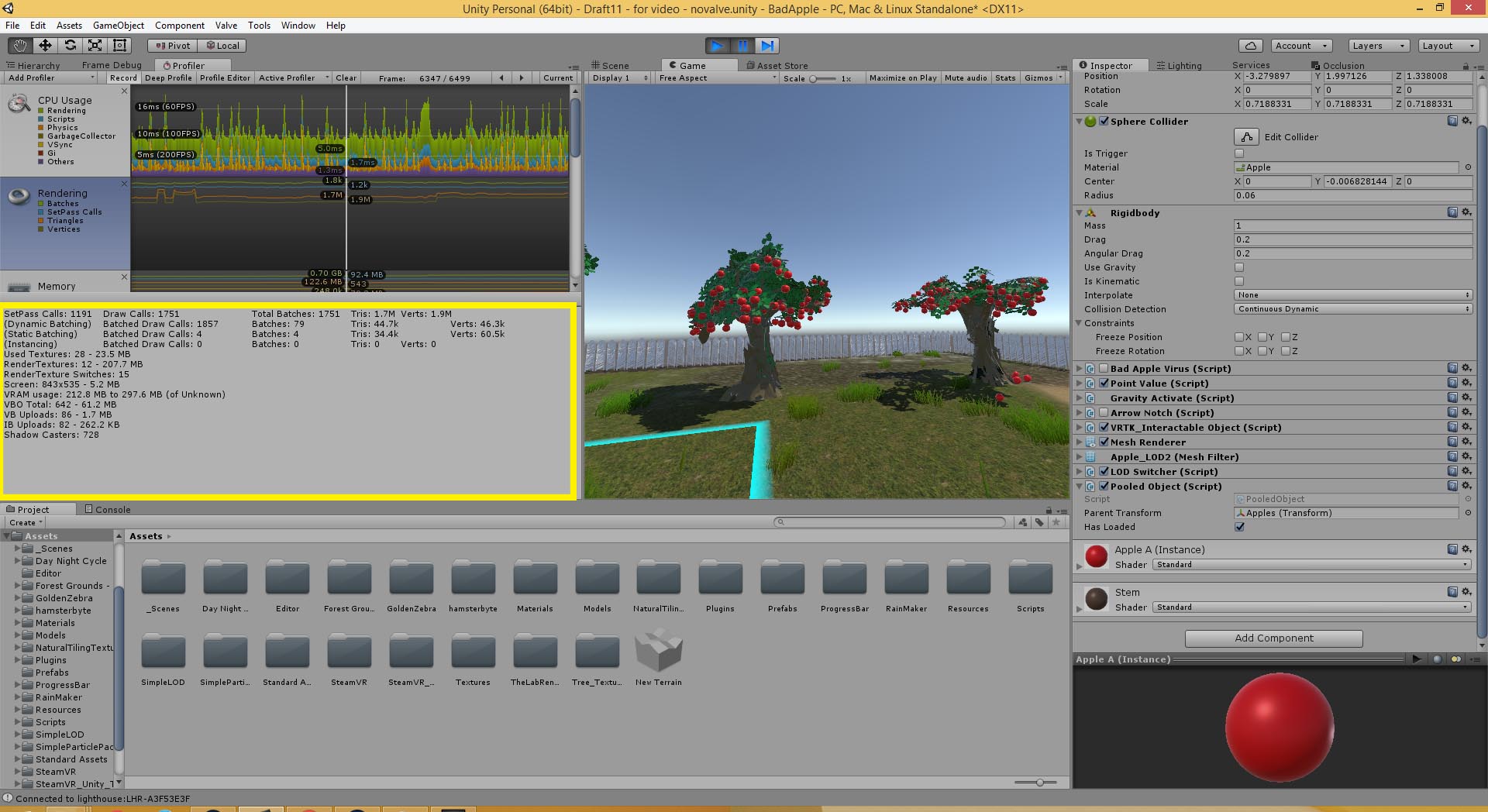1488x812 pixels.
Task: Open the SteamVR folder icon
Action: [350, 652]
